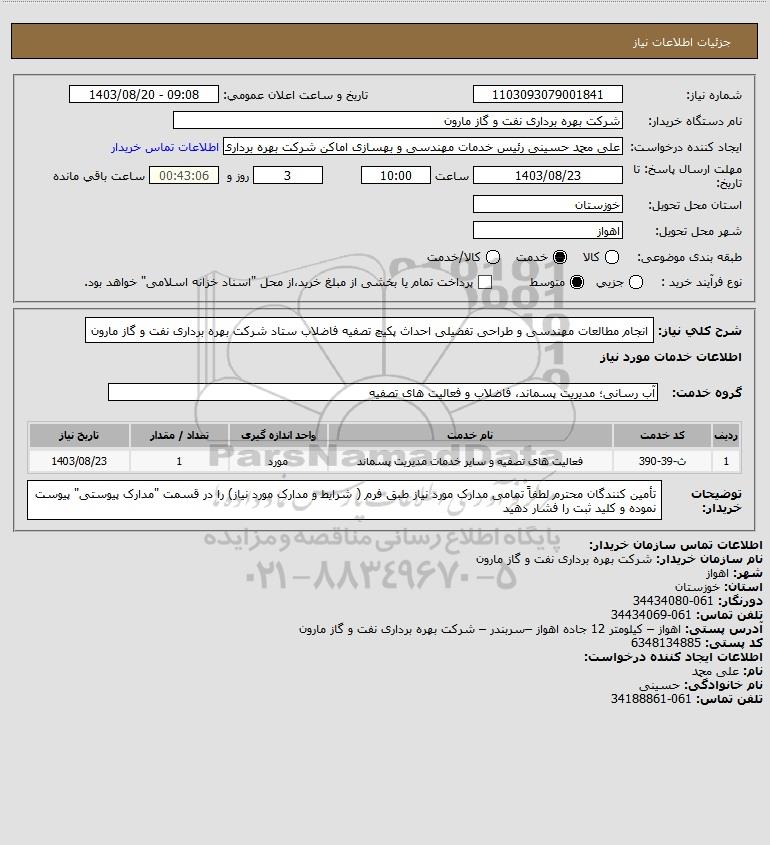Click the request creator field علی مجد حسینی
Image resolution: width=770 pixels, height=845 pixels.
(x=422, y=147)
